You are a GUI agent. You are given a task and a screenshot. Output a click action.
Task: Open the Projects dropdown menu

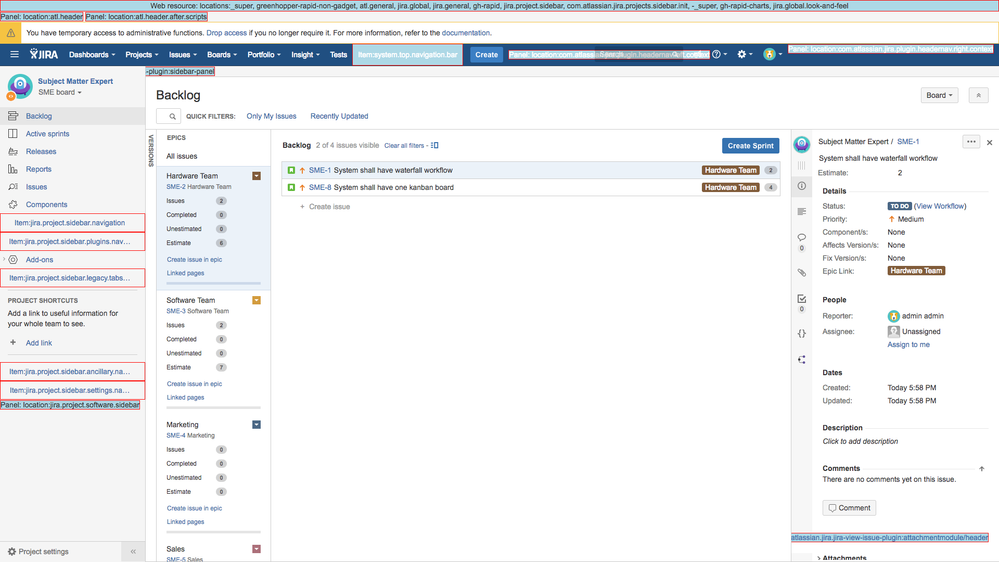(x=142, y=55)
